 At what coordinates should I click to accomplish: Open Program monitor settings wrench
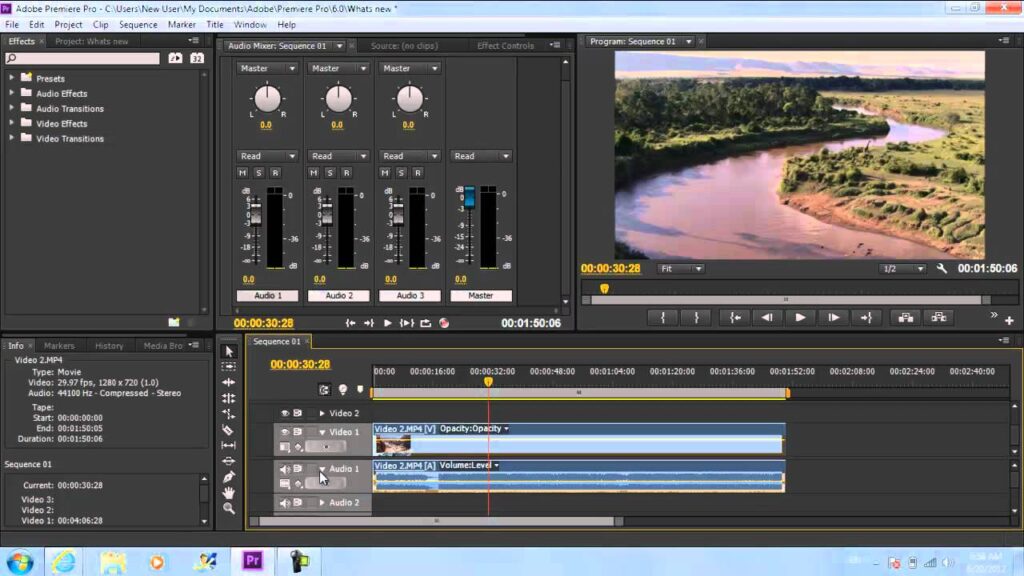pyautogui.click(x=942, y=268)
